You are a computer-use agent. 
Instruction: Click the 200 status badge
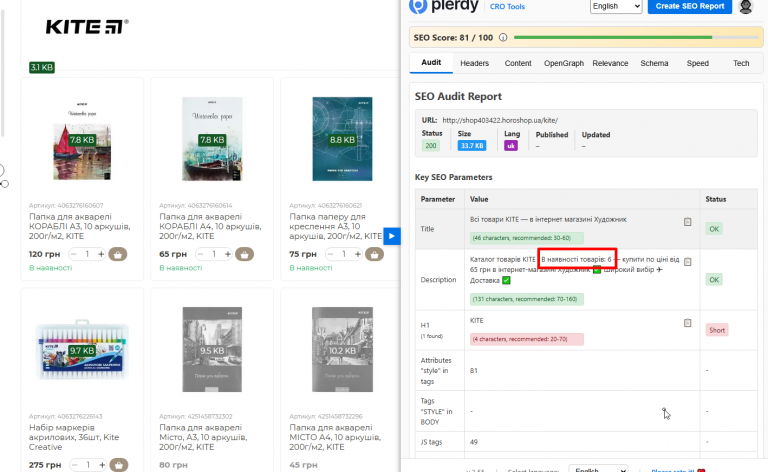431,145
